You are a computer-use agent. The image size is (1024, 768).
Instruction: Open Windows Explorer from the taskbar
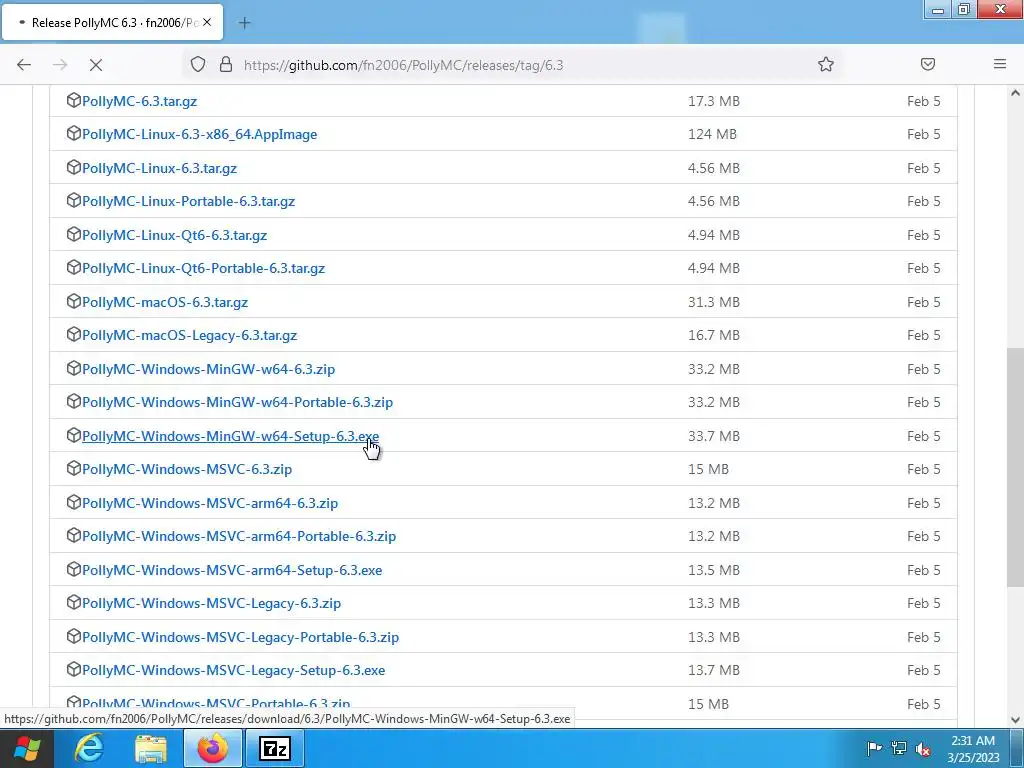(151, 748)
